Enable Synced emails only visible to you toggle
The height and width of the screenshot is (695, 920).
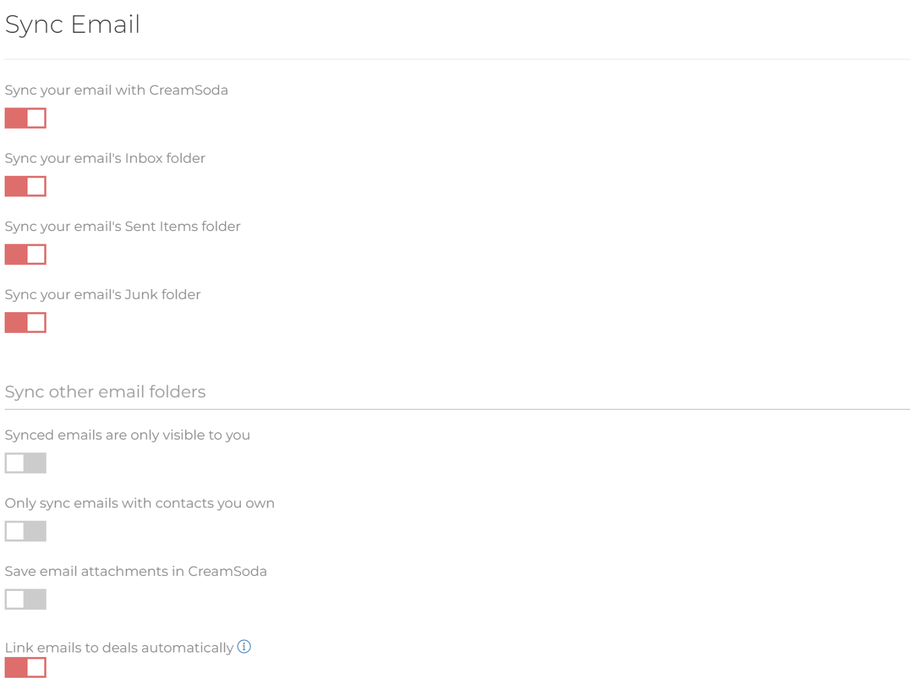26,463
